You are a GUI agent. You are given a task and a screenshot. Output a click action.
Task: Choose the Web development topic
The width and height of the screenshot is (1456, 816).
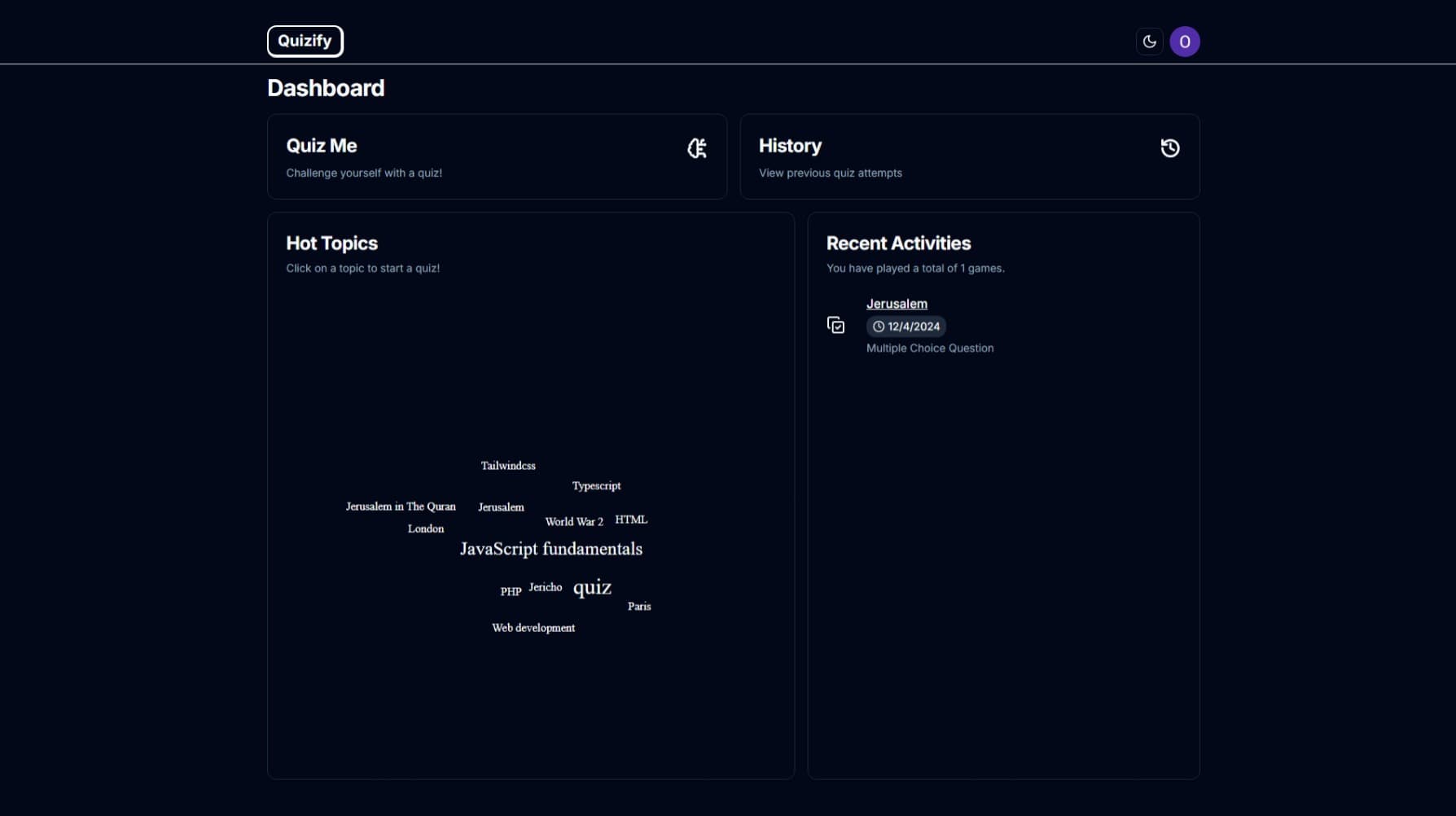(533, 628)
